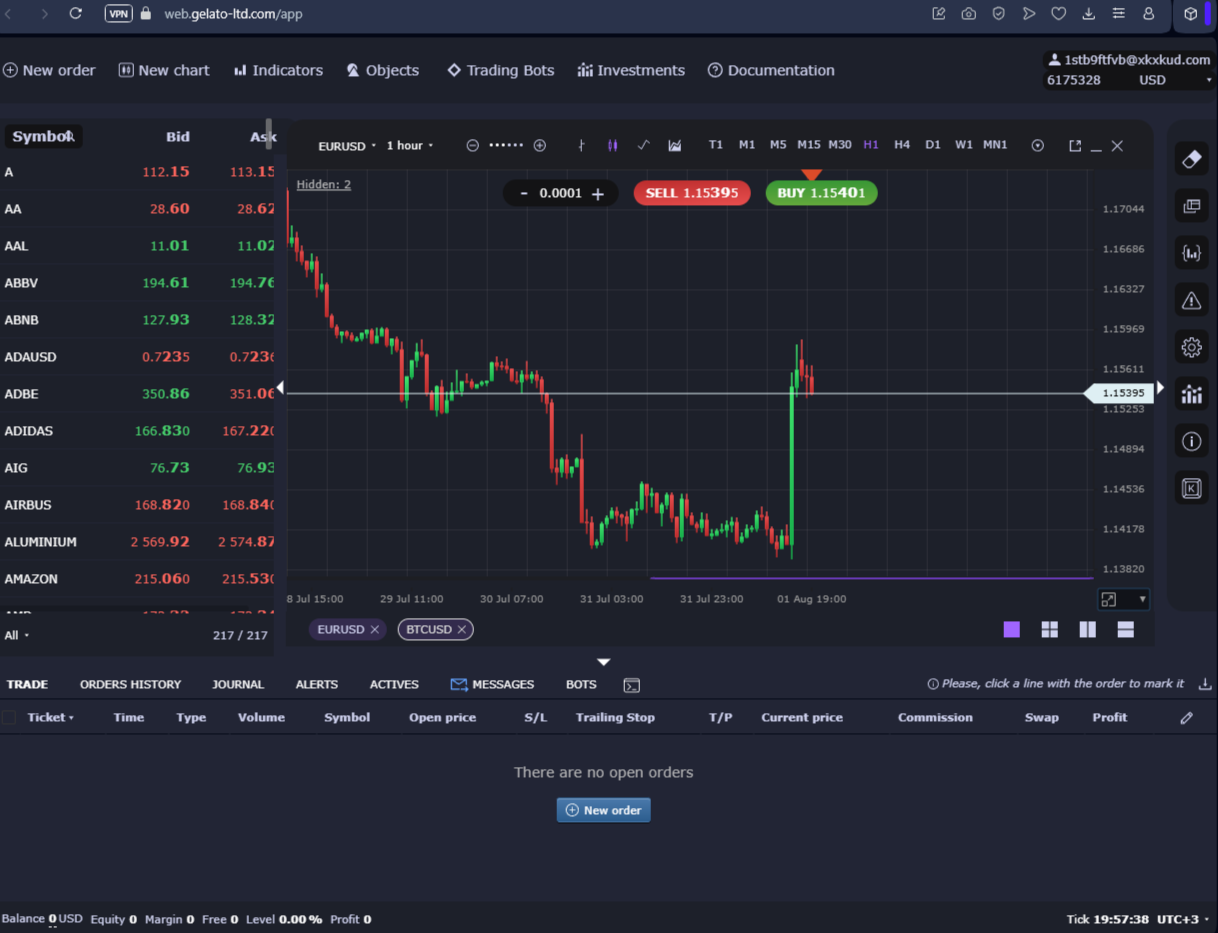Image resolution: width=1218 pixels, height=933 pixels.
Task: Open the Investments section
Action: 631,70
